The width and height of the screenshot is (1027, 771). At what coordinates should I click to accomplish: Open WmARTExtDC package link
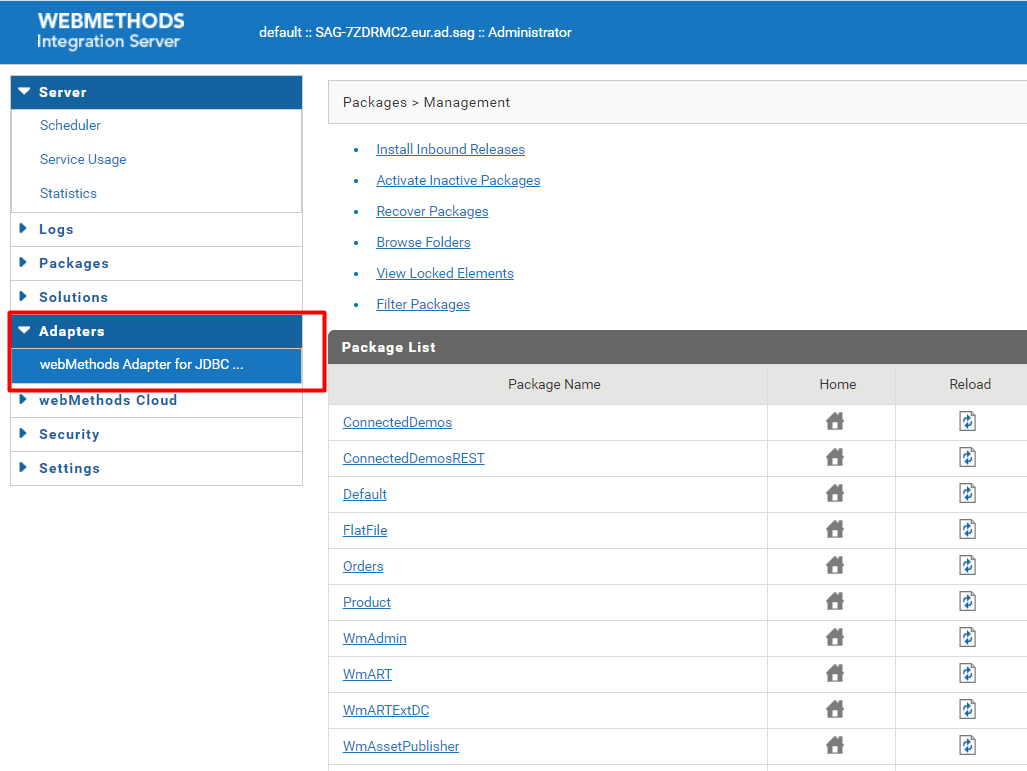(386, 711)
